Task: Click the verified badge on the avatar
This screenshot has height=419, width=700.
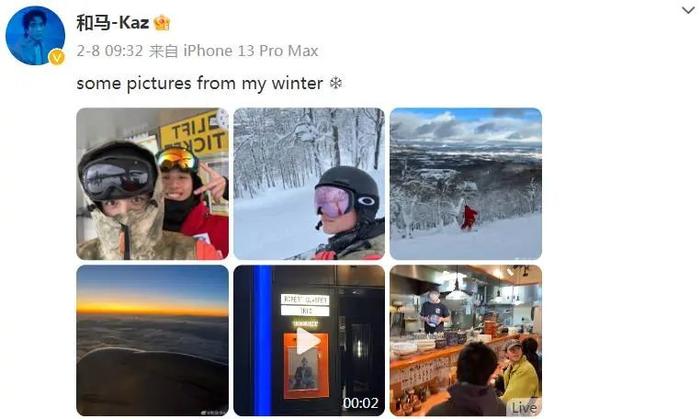Action: 57,58
